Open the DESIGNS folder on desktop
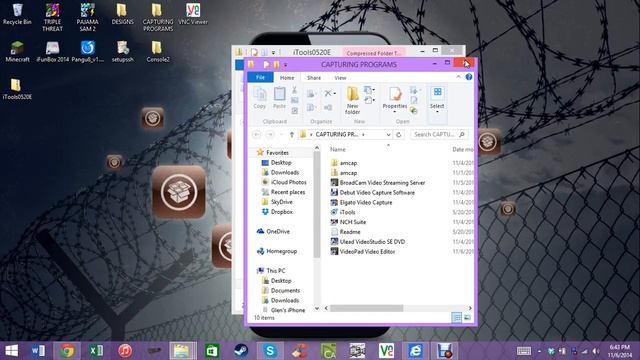The height and width of the screenshot is (360, 640). click(122, 14)
